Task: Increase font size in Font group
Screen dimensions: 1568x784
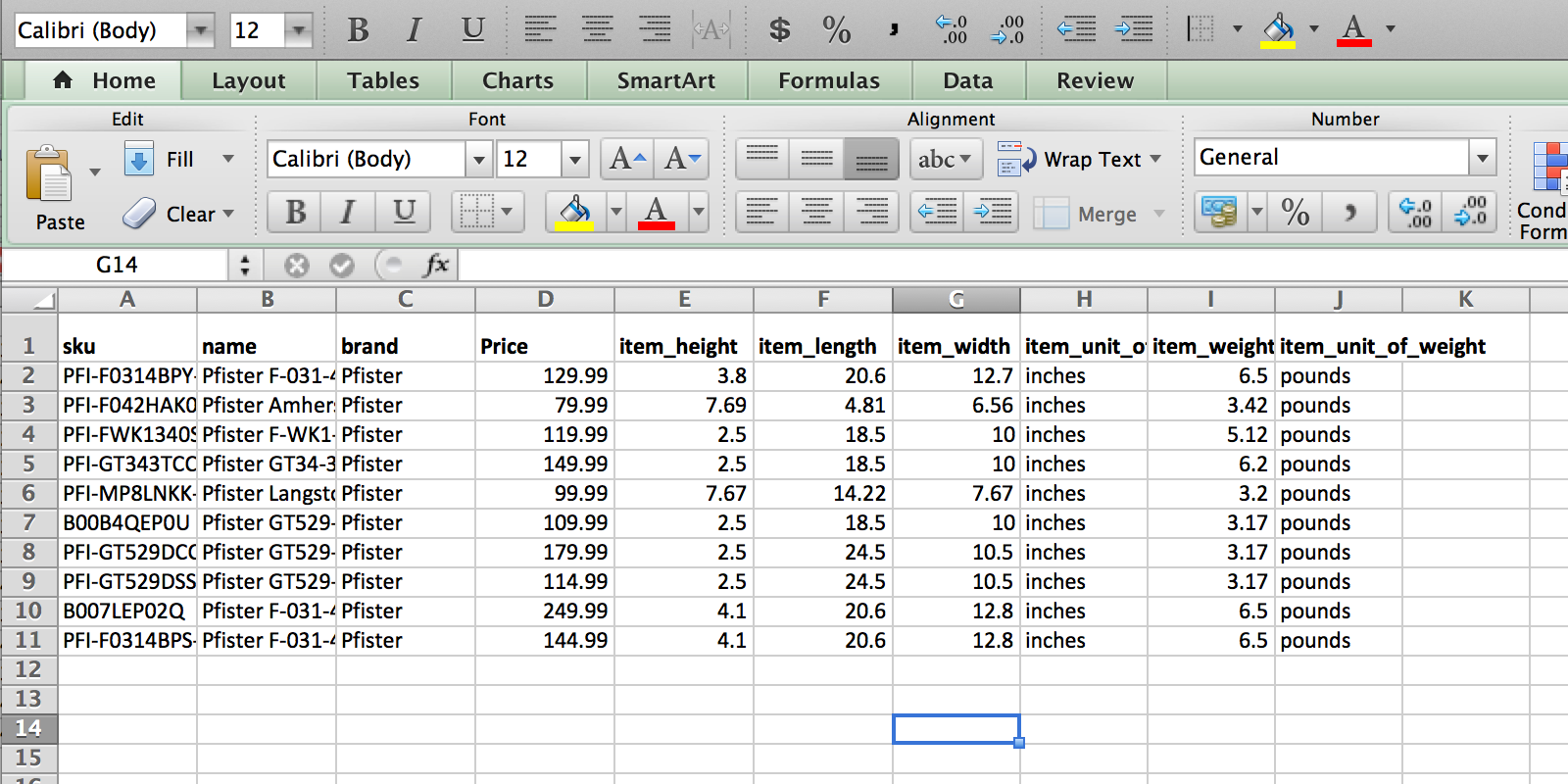Action: tap(627, 159)
